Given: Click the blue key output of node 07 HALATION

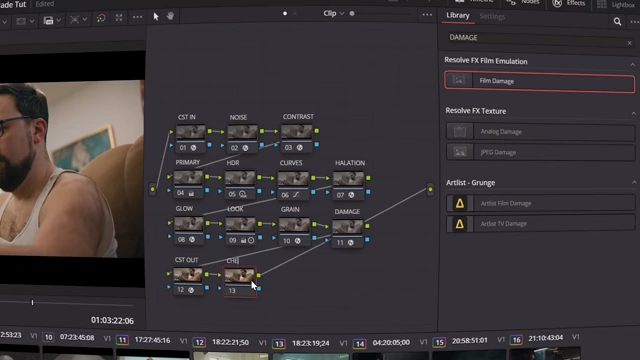Looking at the screenshot, I should tap(368, 191).
